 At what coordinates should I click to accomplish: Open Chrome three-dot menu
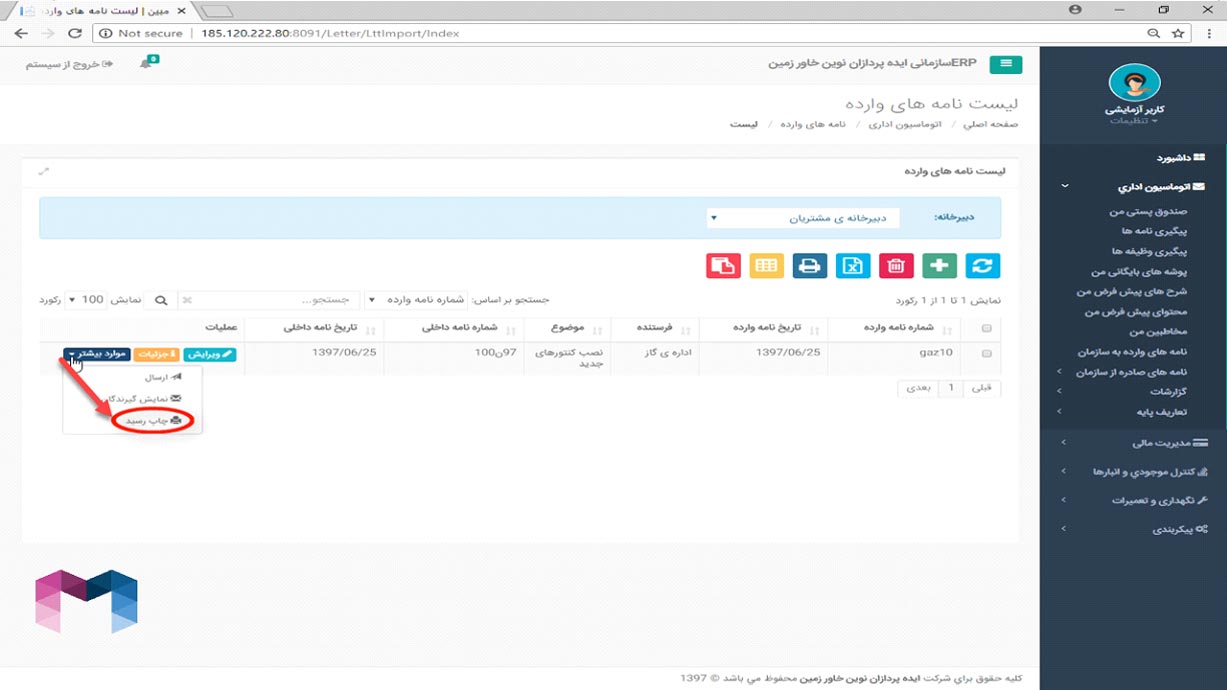coord(1208,33)
